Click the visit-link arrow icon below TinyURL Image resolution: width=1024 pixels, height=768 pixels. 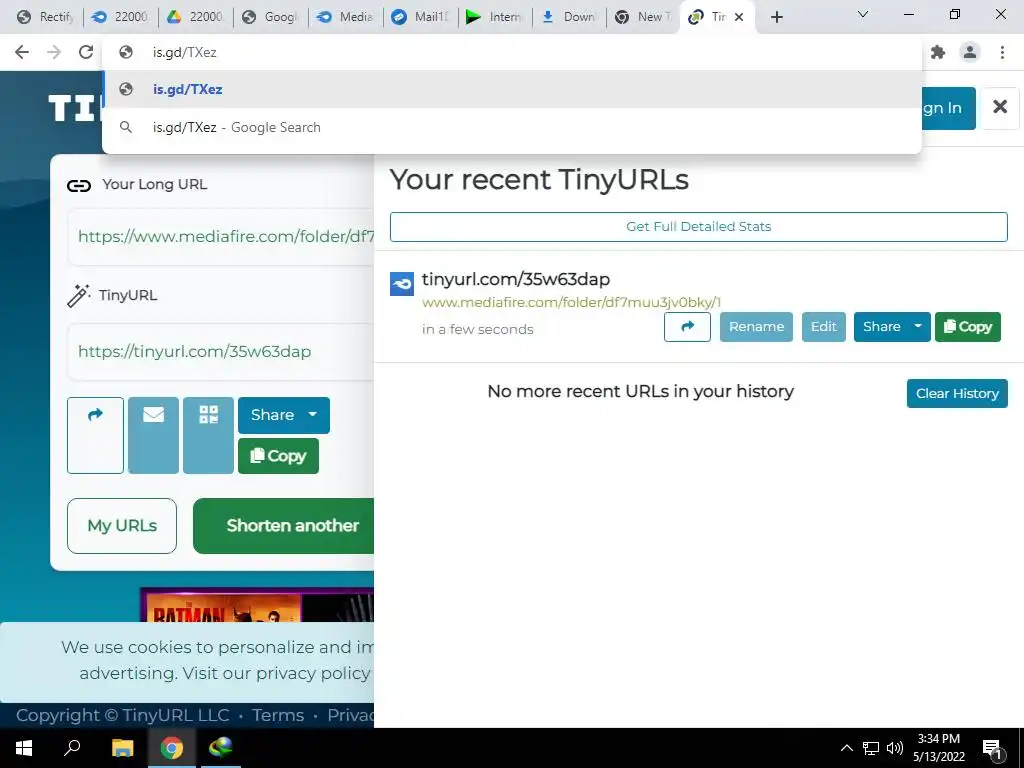pos(95,435)
